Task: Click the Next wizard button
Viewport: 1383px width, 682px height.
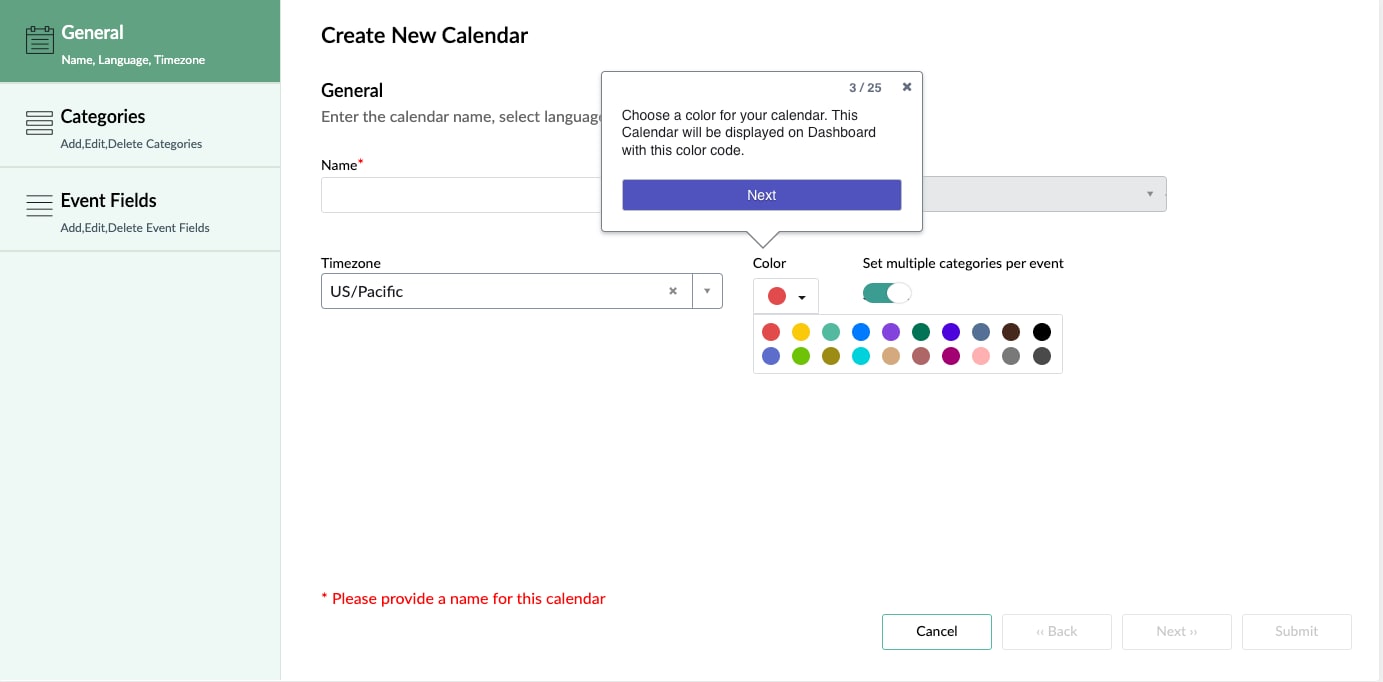Action: (x=1176, y=631)
